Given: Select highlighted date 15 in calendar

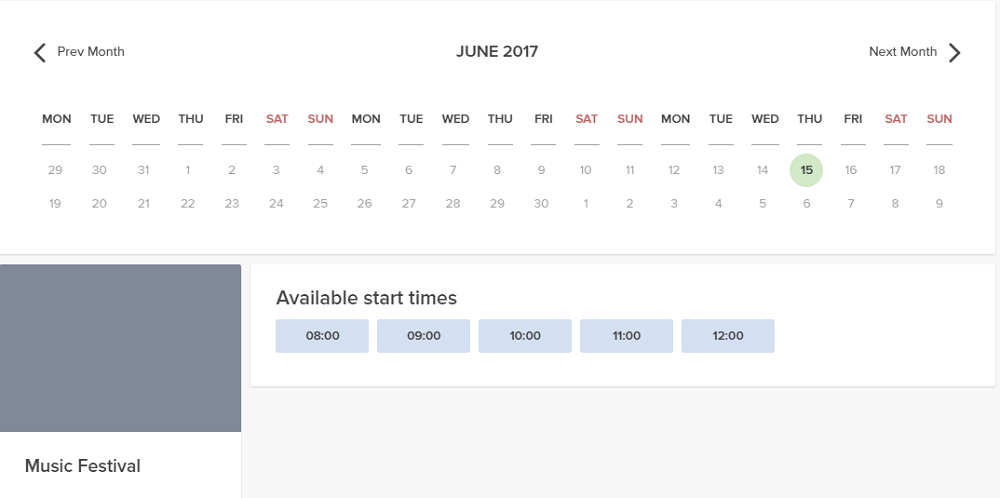Looking at the screenshot, I should tap(806, 170).
